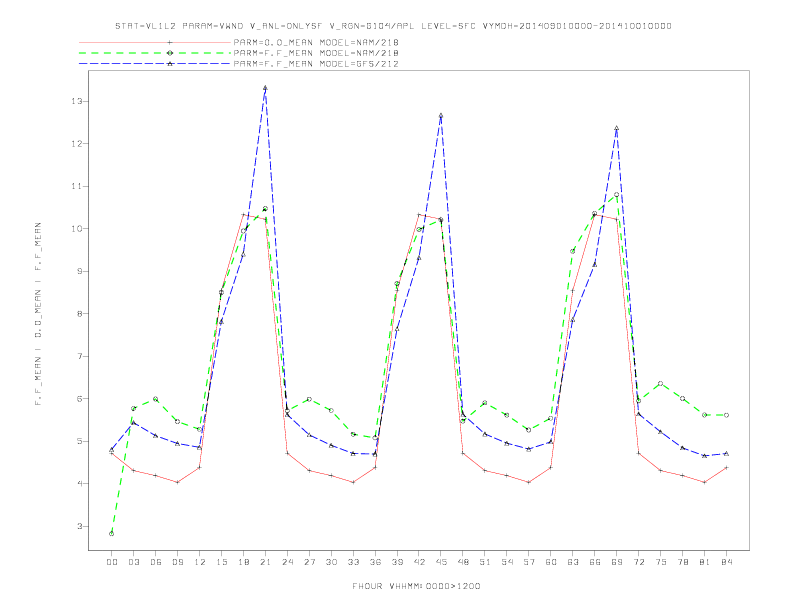792x612 pixels.
Task: Click x-axis tick label 54
Action: click(507, 562)
